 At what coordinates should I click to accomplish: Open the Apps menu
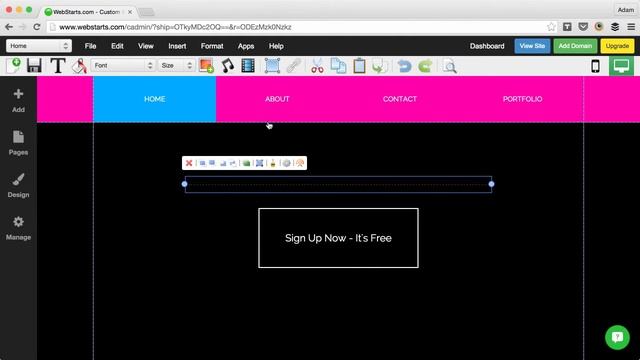tap(246, 46)
